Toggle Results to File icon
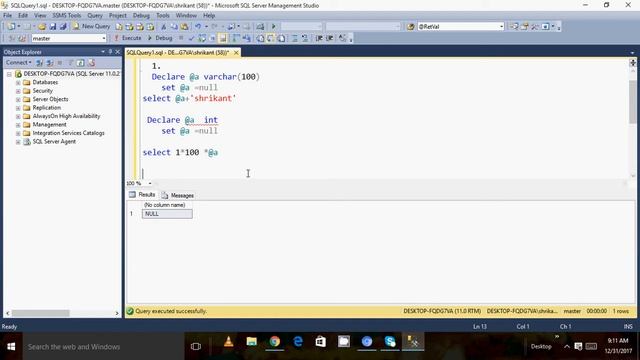Viewport: 640px width, 360px height. click(281, 38)
